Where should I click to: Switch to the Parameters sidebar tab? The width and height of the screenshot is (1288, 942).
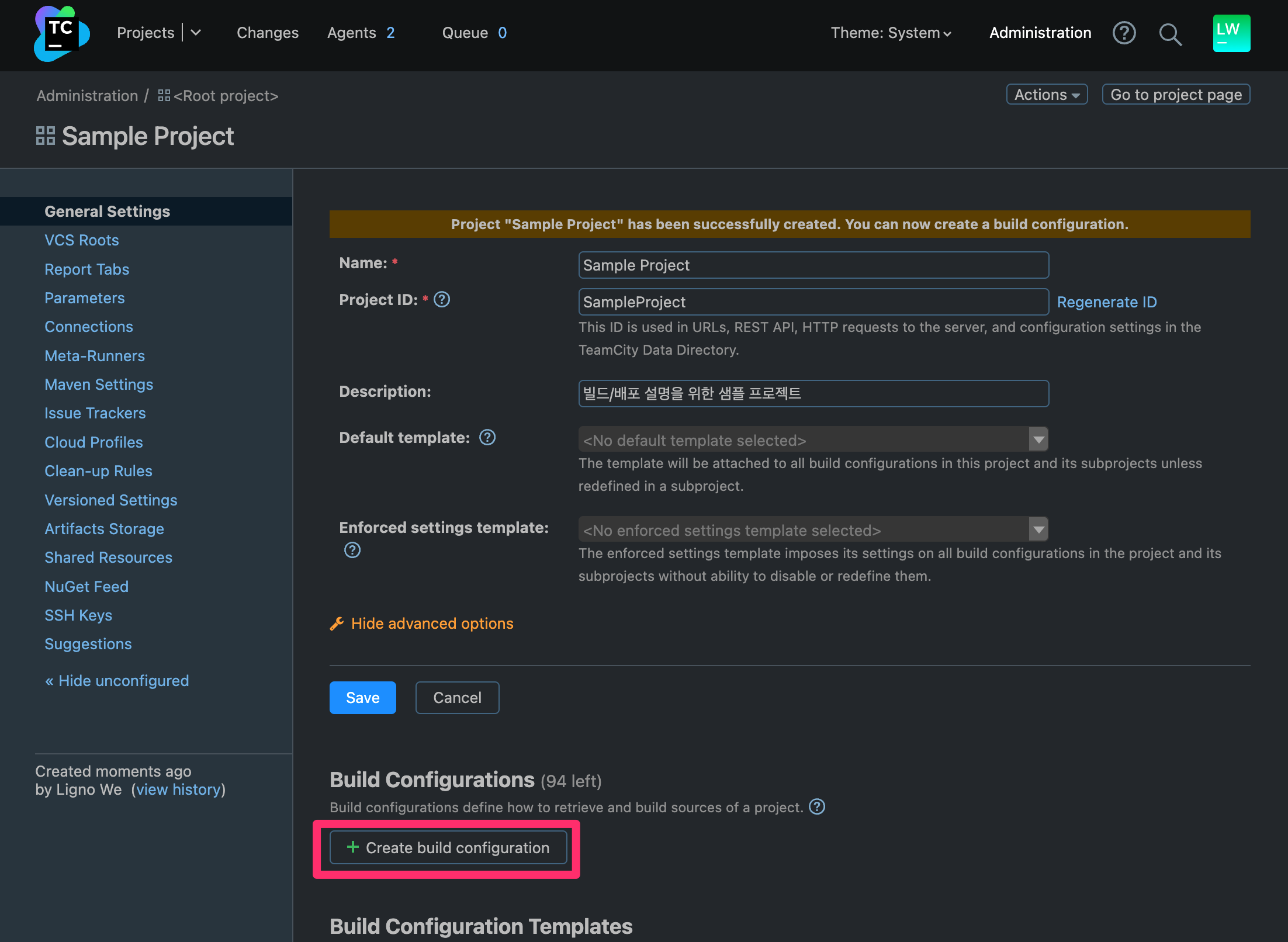coord(84,298)
